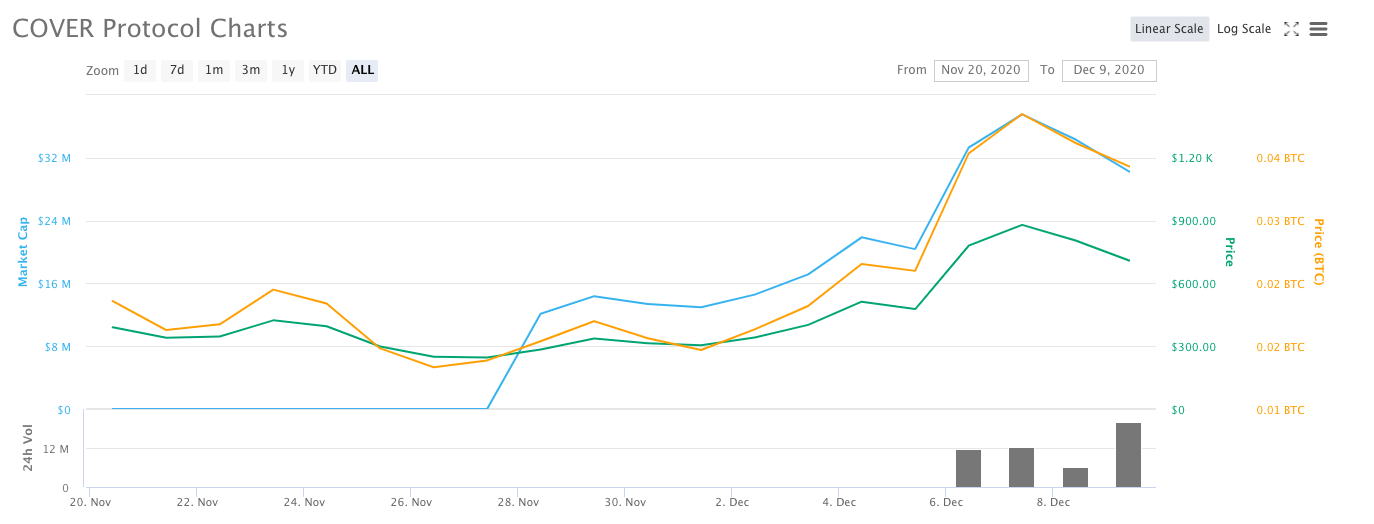
Task: Set zoom to 1m
Action: [x=214, y=70]
